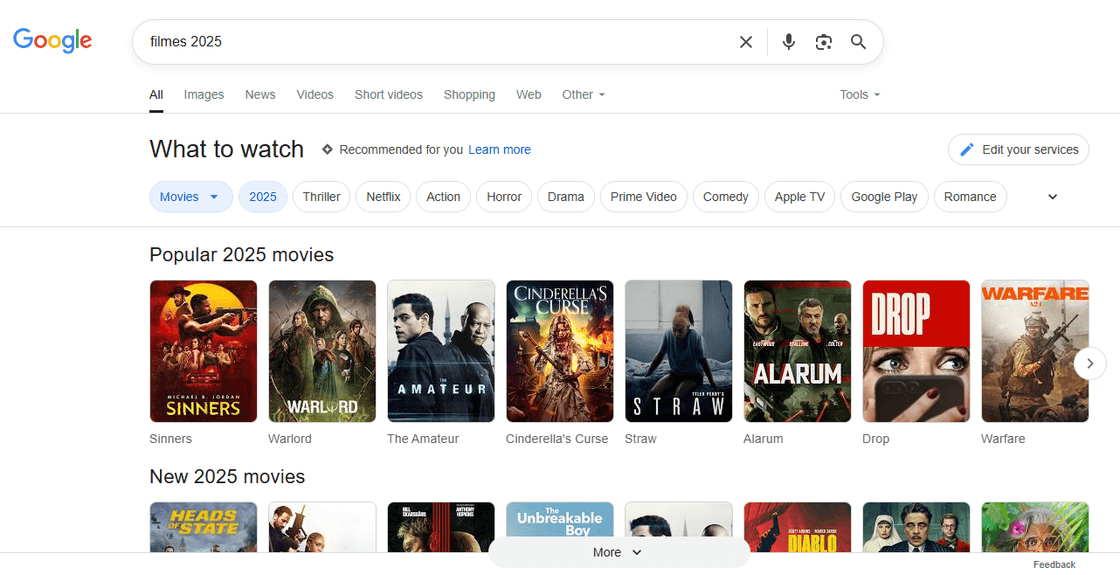The width and height of the screenshot is (1120, 575).
Task: Open The Unbreakable Boy poster
Action: click(x=560, y=521)
